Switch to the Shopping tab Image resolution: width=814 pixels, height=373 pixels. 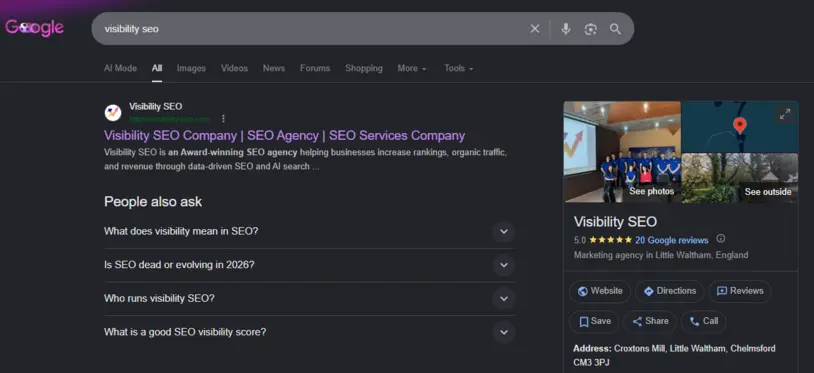tap(364, 68)
